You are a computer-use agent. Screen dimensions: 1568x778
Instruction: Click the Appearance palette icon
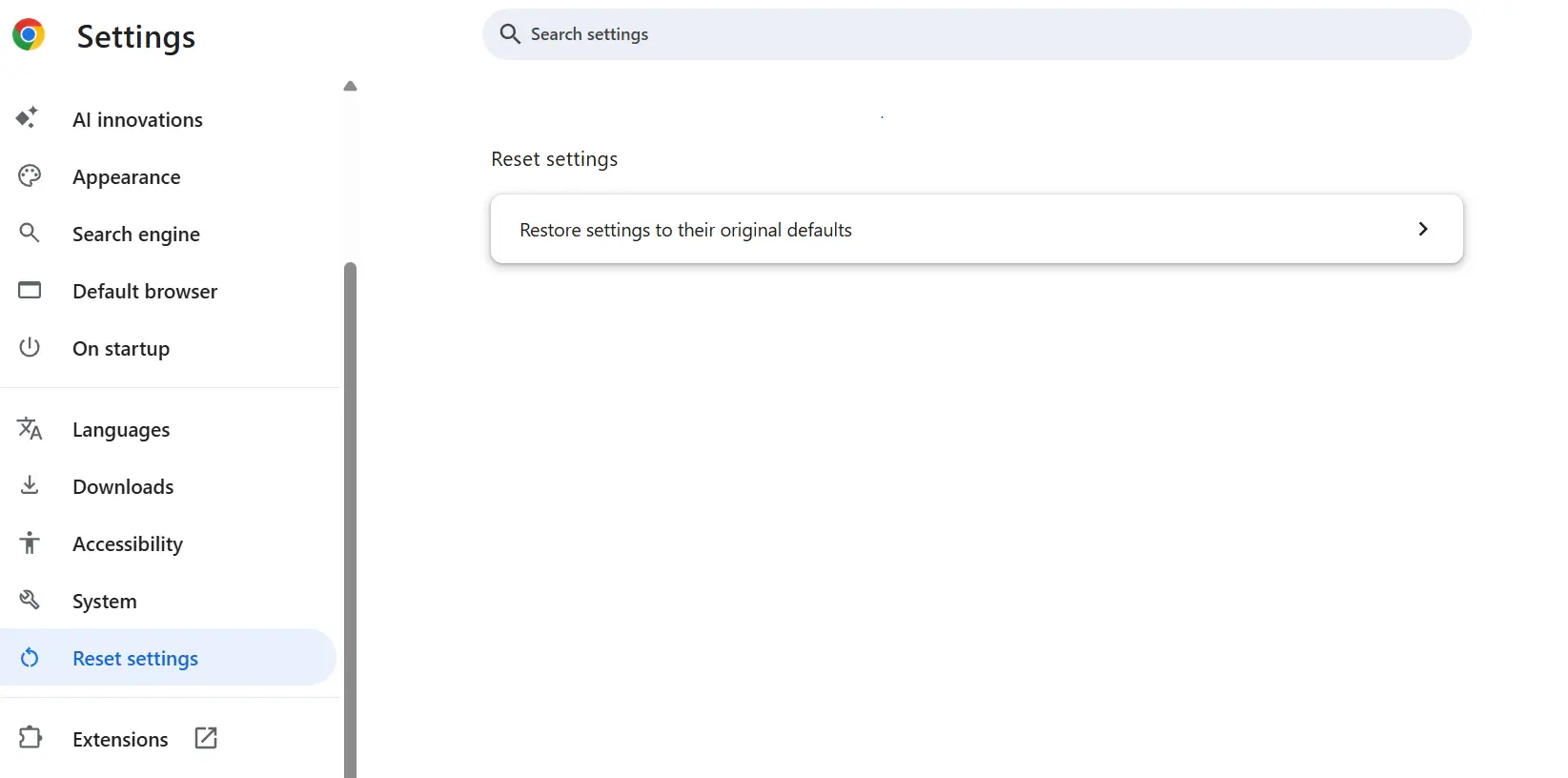click(x=29, y=176)
